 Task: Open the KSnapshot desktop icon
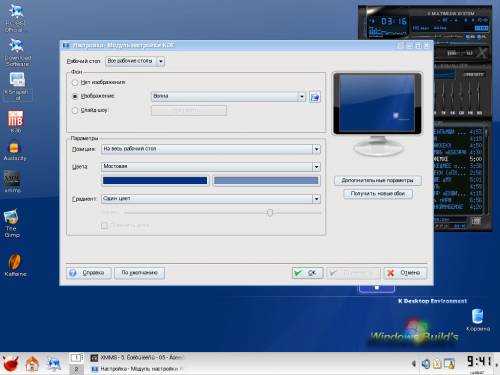(x=17, y=86)
